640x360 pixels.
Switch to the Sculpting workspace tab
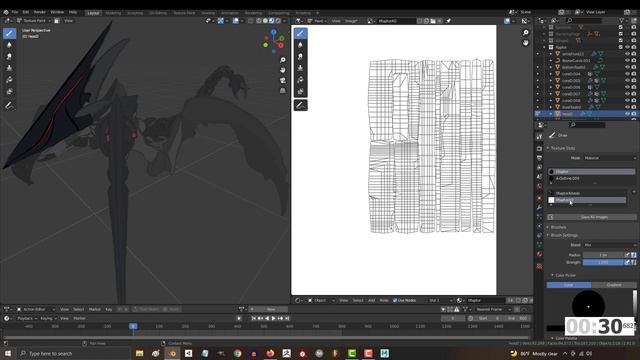135,13
